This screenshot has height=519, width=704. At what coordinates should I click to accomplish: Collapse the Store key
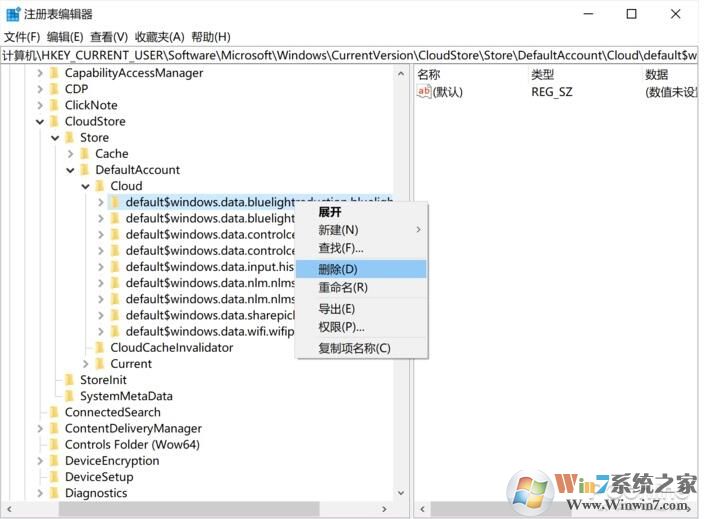[x=55, y=138]
